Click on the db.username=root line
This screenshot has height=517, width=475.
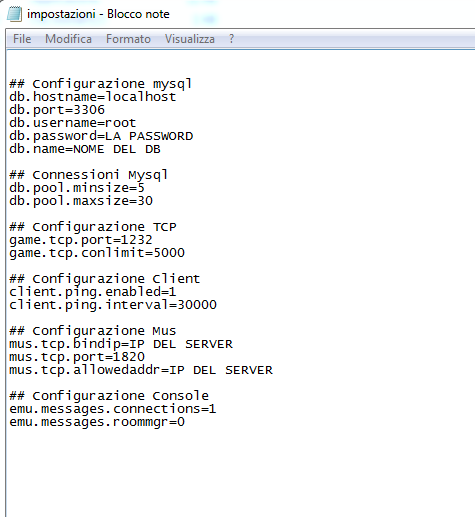coord(73,123)
